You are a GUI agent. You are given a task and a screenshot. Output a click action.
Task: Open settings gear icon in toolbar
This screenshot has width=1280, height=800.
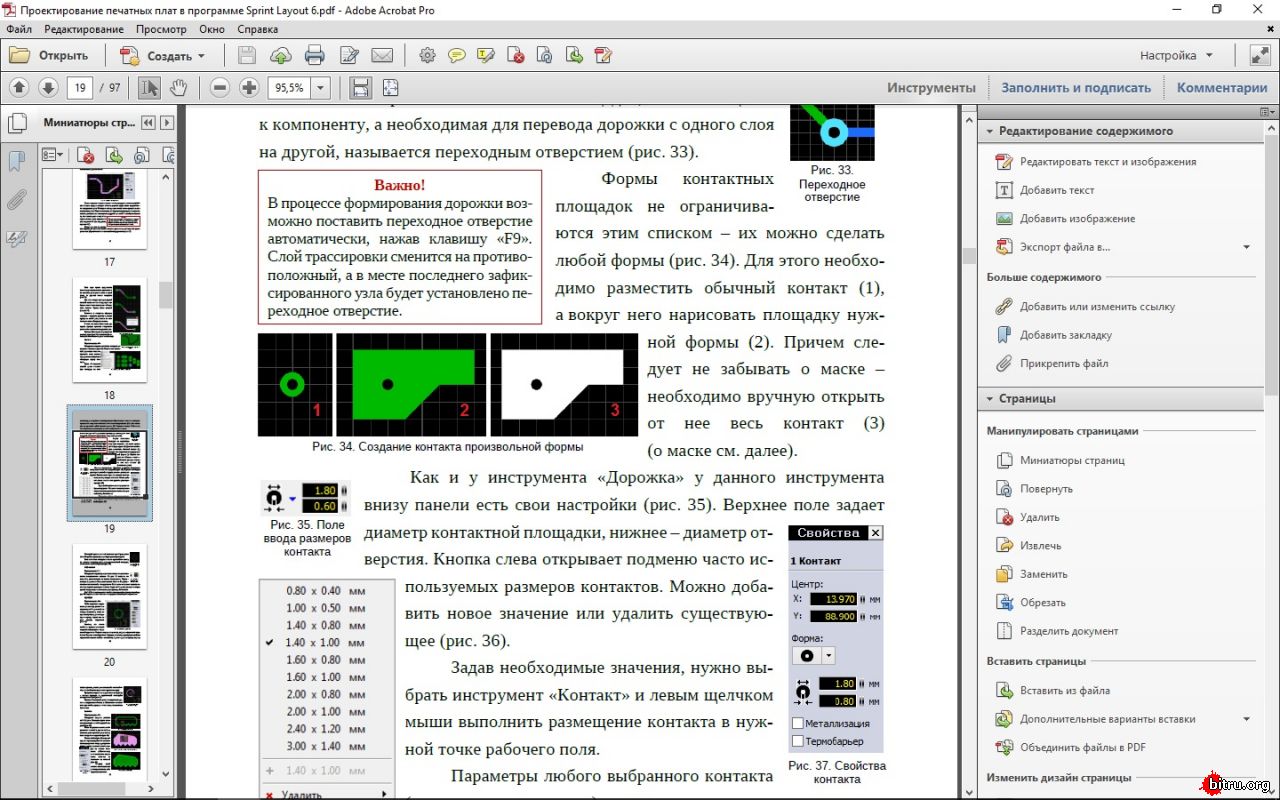click(x=428, y=55)
